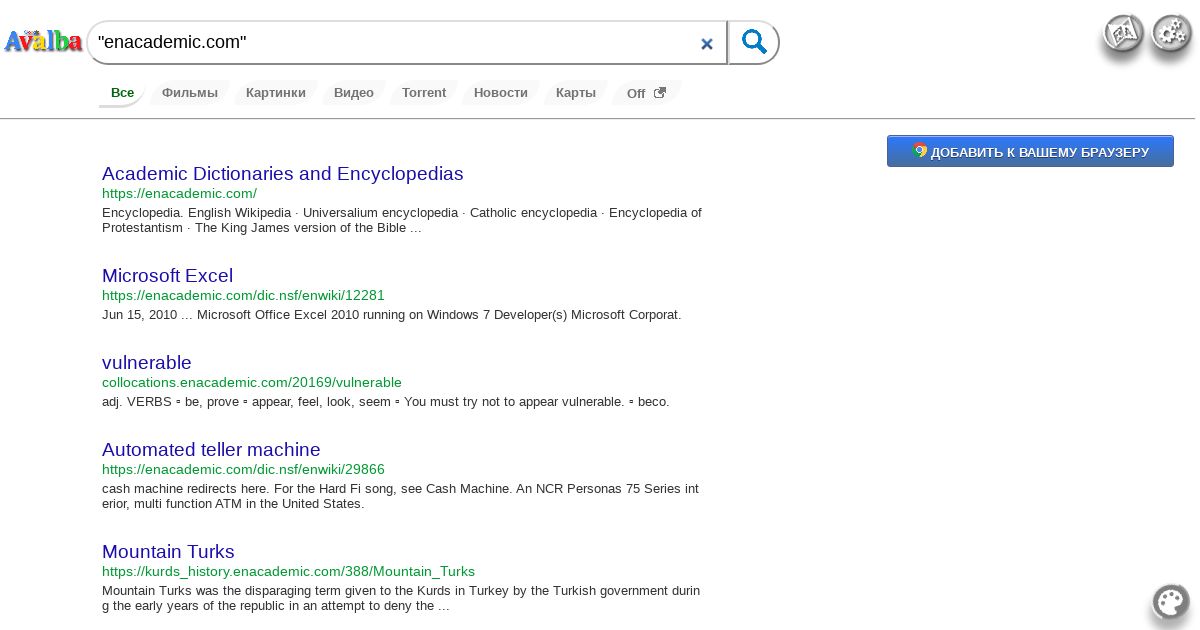The height and width of the screenshot is (630, 1200).
Task: Switch to the Фильмы tab
Action: pyautogui.click(x=190, y=93)
